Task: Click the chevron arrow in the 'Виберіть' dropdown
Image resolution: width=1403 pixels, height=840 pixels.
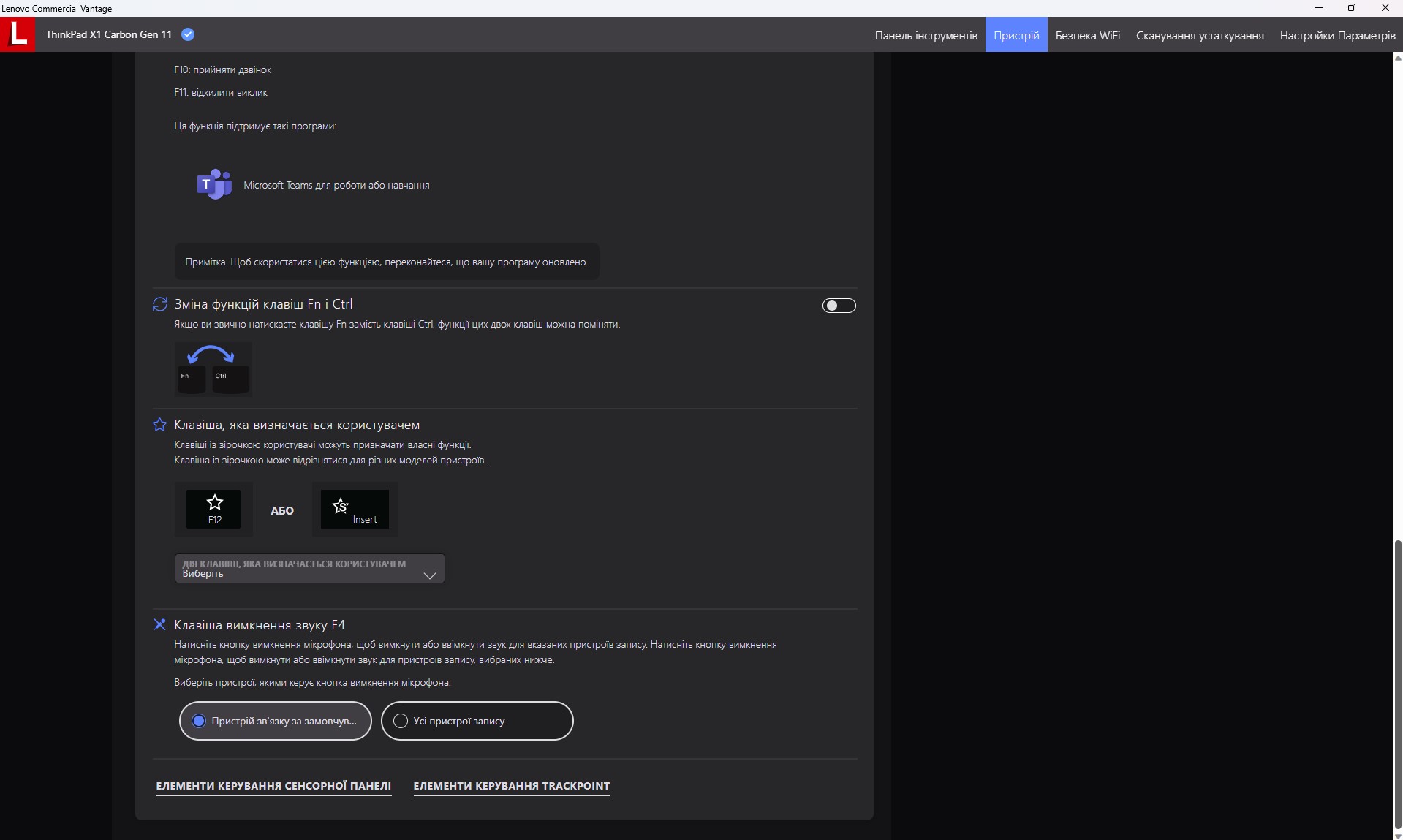Action: pyautogui.click(x=430, y=575)
